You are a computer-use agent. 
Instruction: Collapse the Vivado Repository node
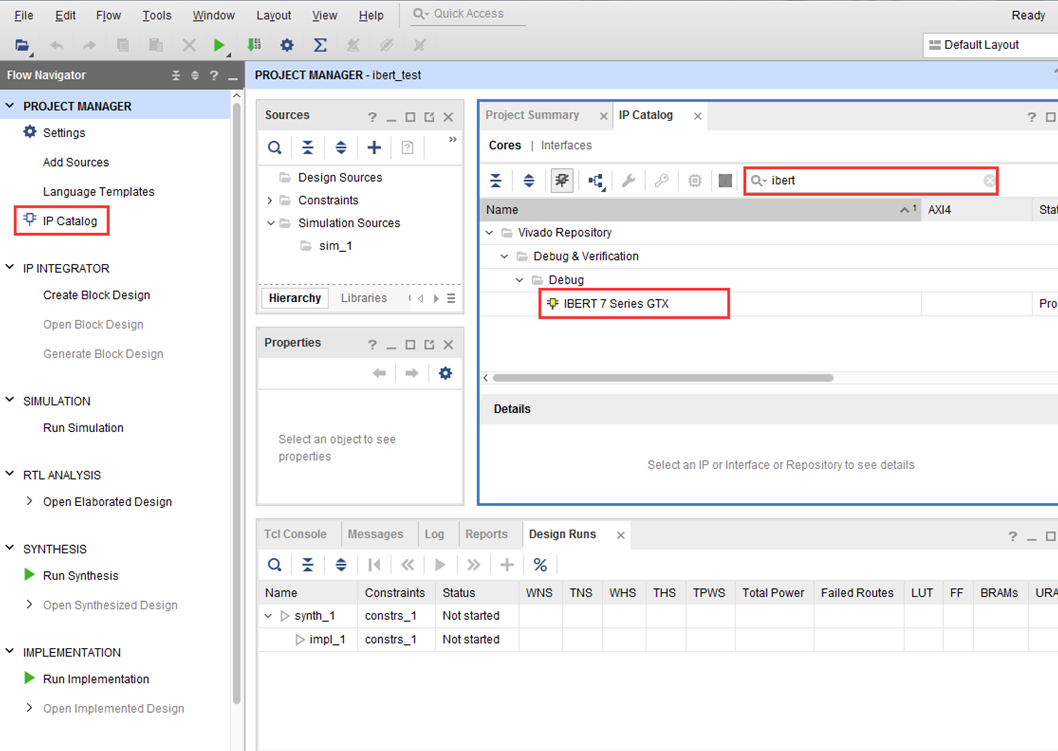click(489, 232)
